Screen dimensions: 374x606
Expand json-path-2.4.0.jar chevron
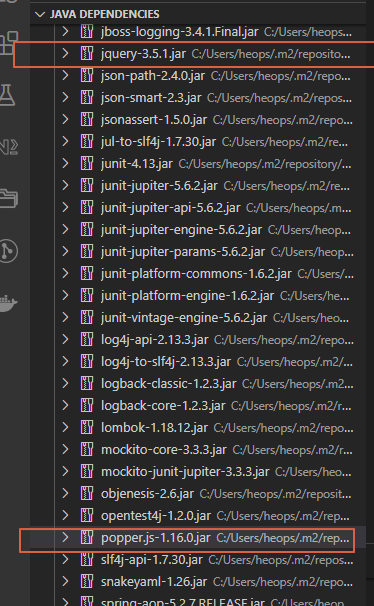[65, 75]
